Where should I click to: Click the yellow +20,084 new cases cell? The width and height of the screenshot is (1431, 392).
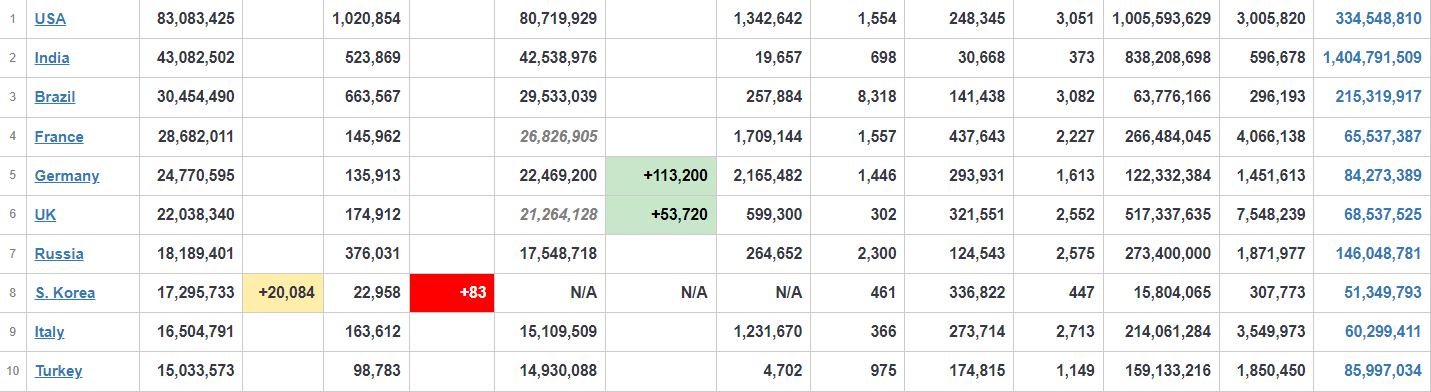click(284, 293)
